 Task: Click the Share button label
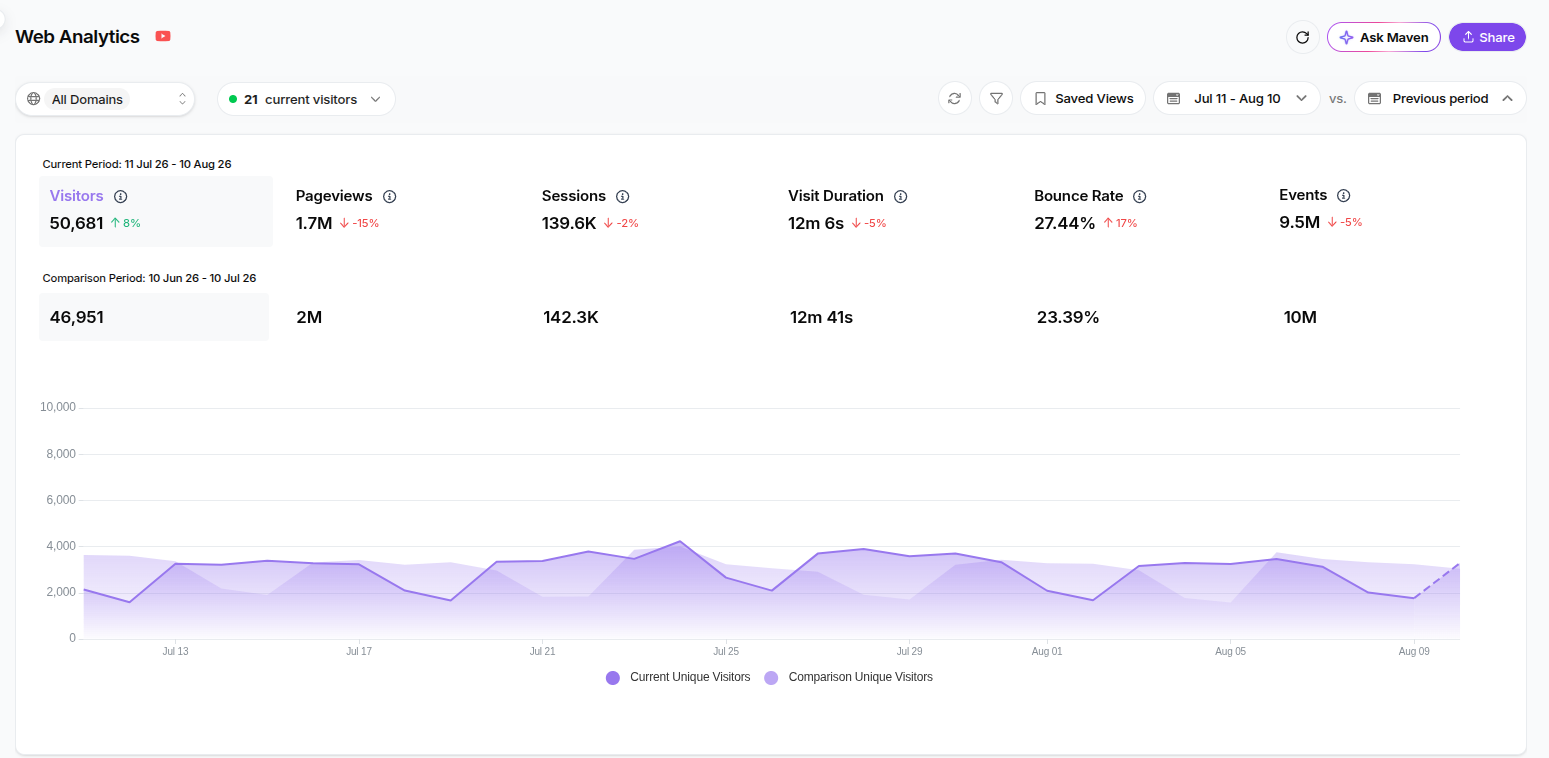point(1497,37)
